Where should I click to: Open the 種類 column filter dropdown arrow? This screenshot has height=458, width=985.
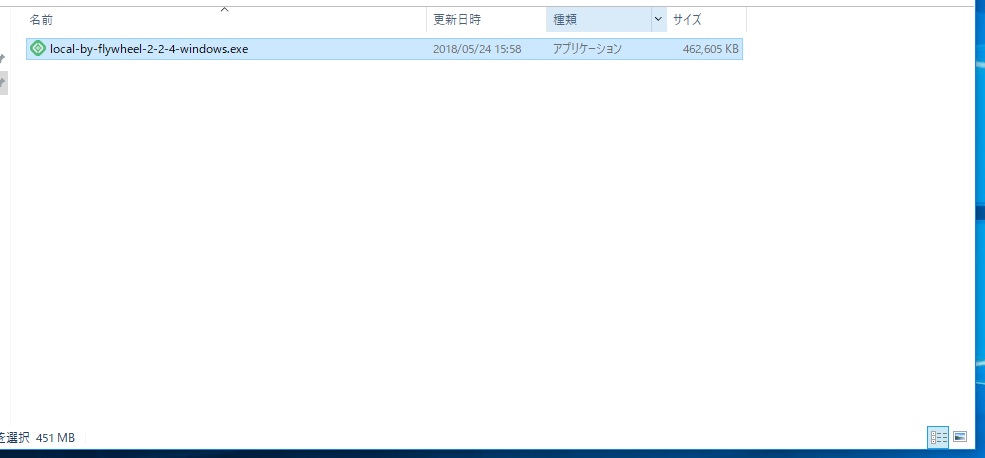click(658, 19)
